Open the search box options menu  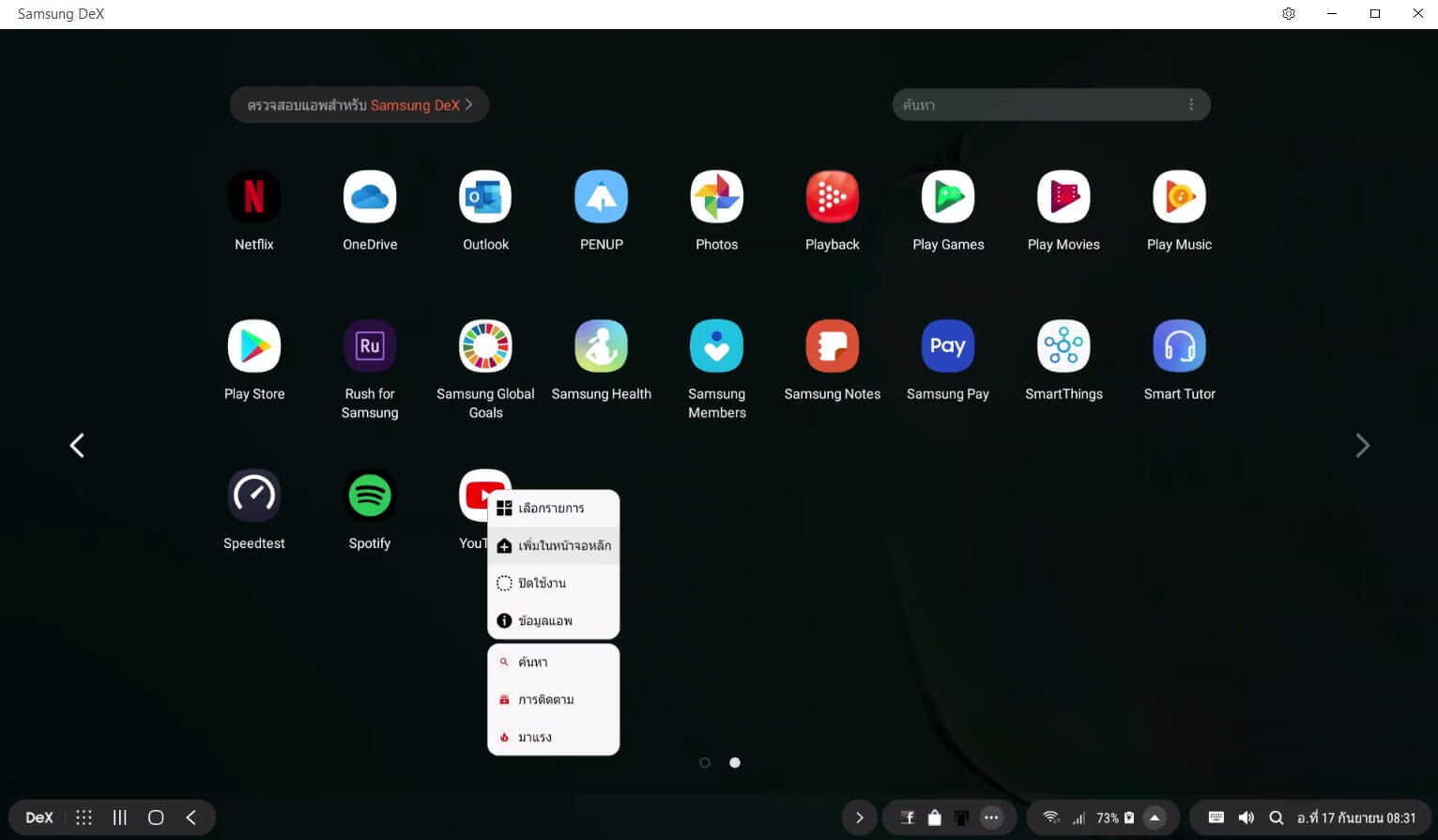(1191, 105)
